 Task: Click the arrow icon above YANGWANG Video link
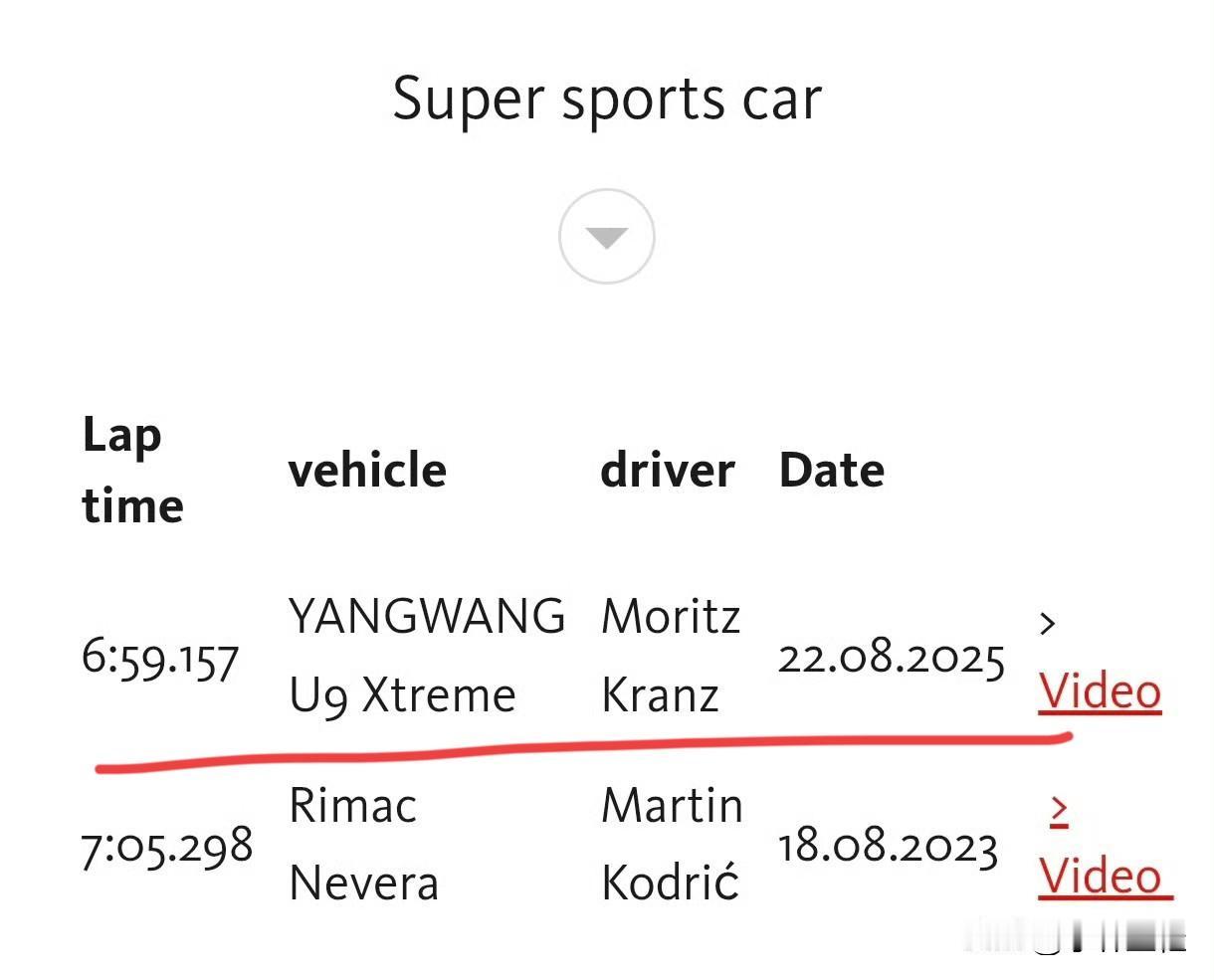[x=1047, y=624]
